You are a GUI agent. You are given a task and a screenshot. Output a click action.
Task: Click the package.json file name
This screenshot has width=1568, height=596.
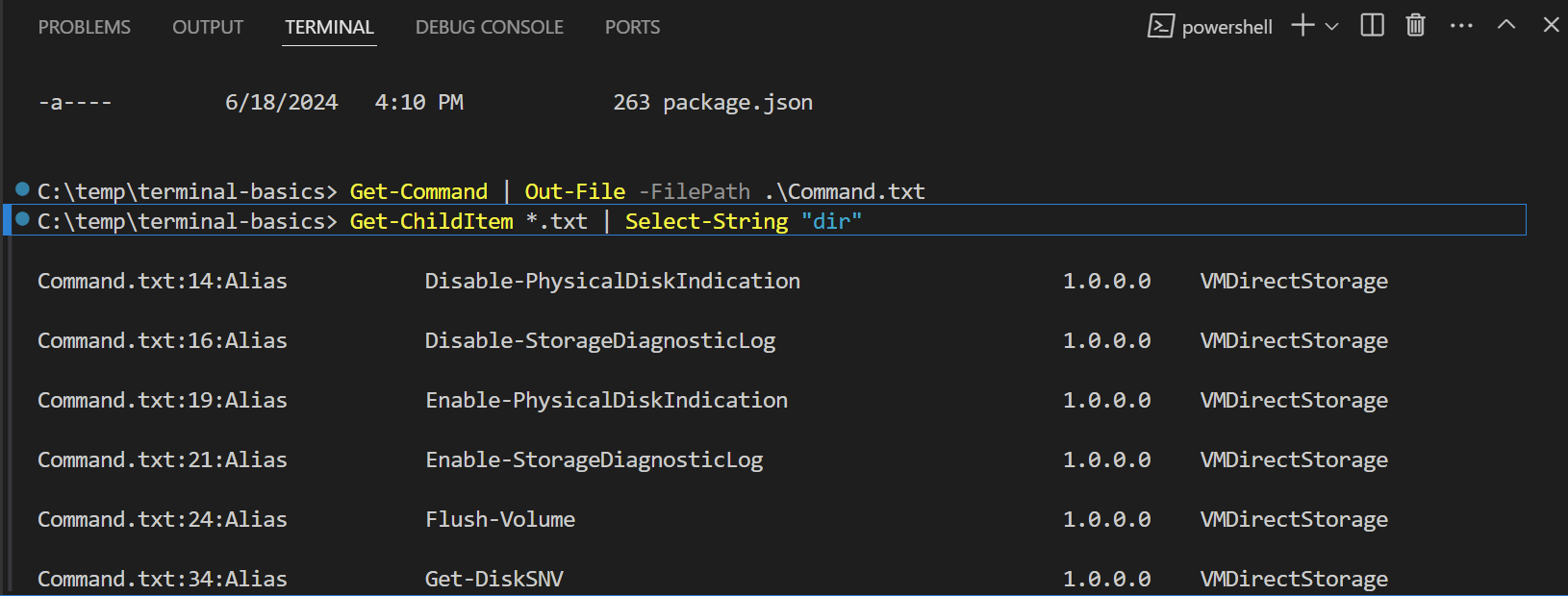coord(737,102)
